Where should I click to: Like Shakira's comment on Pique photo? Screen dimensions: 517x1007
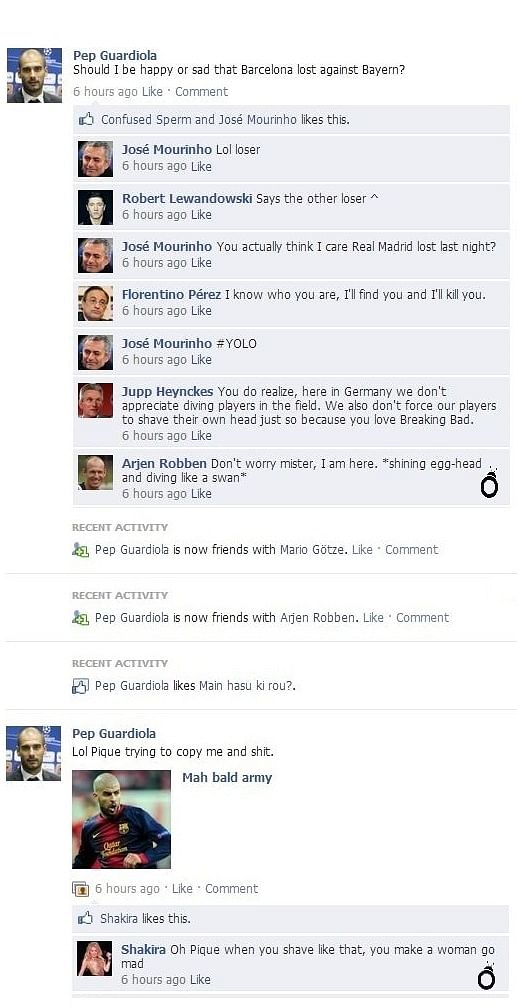click(x=200, y=980)
